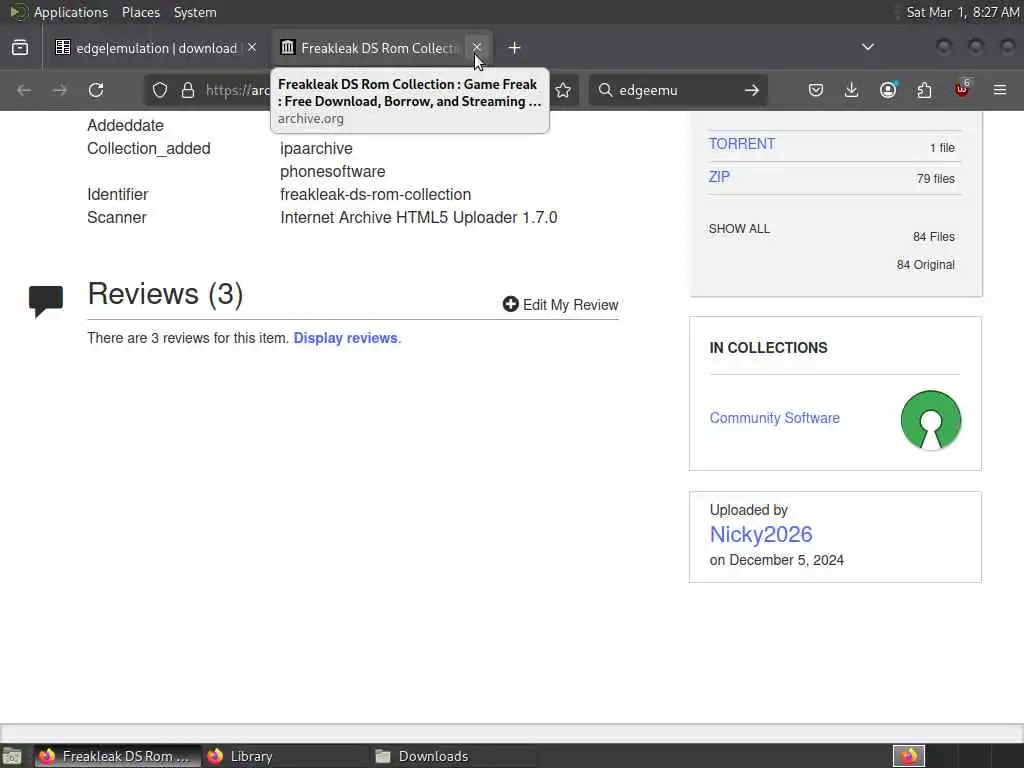The width and height of the screenshot is (1024, 768).
Task: Click 'on December 5, 2024' upload date
Action: (x=776, y=560)
